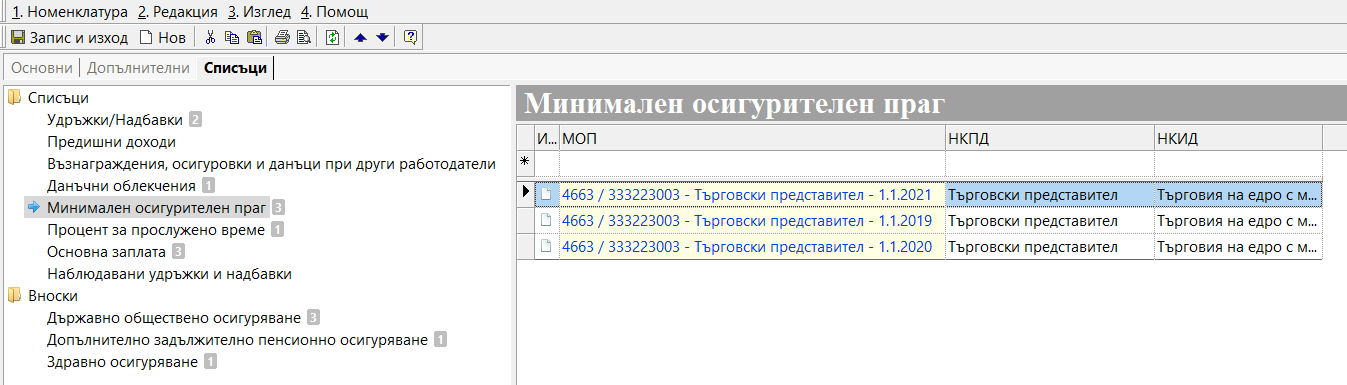Click the green Refresh icon
Viewport: 1347px width, 385px height.
point(332,38)
